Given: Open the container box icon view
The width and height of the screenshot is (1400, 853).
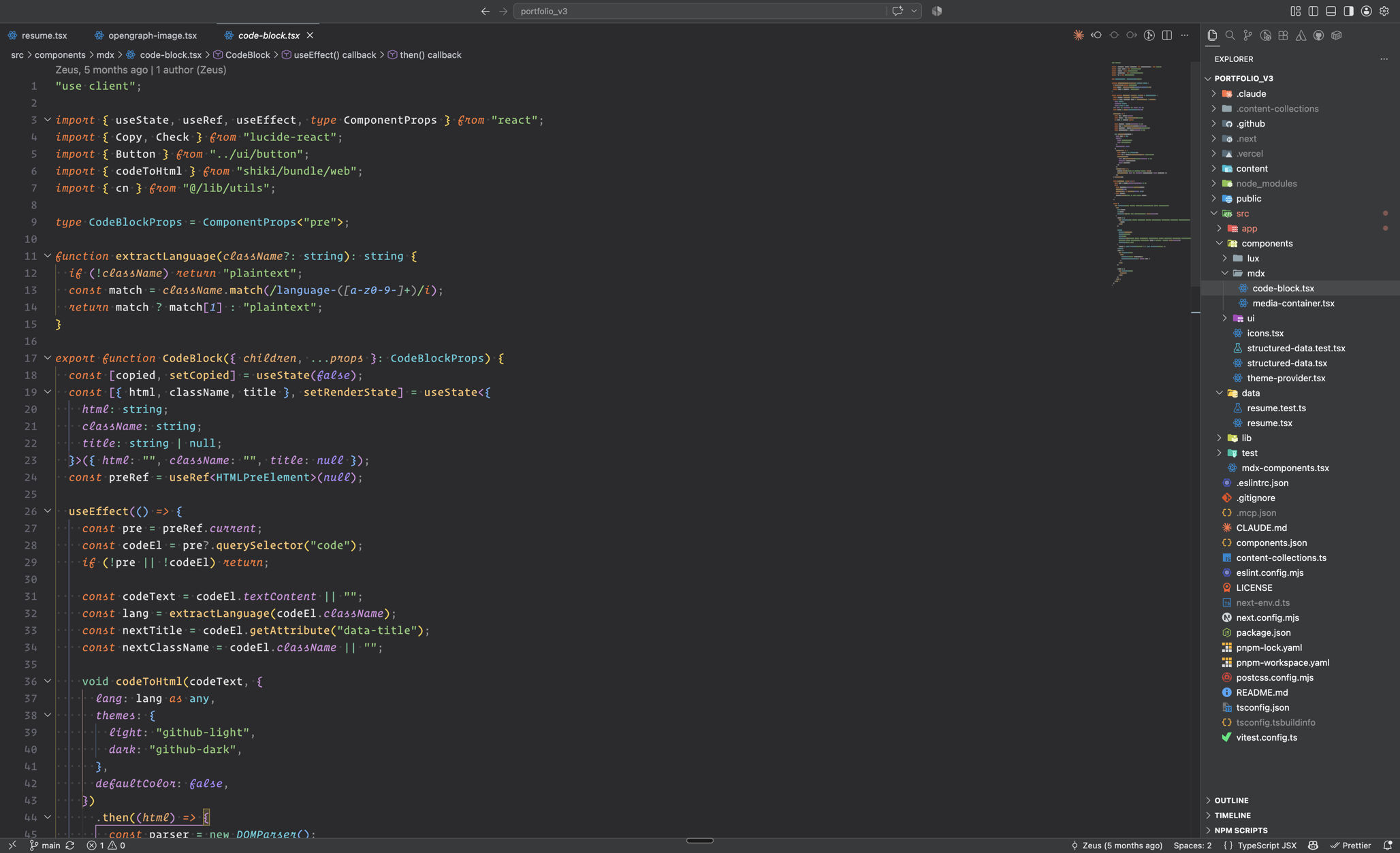Looking at the screenshot, I should point(1336,35).
